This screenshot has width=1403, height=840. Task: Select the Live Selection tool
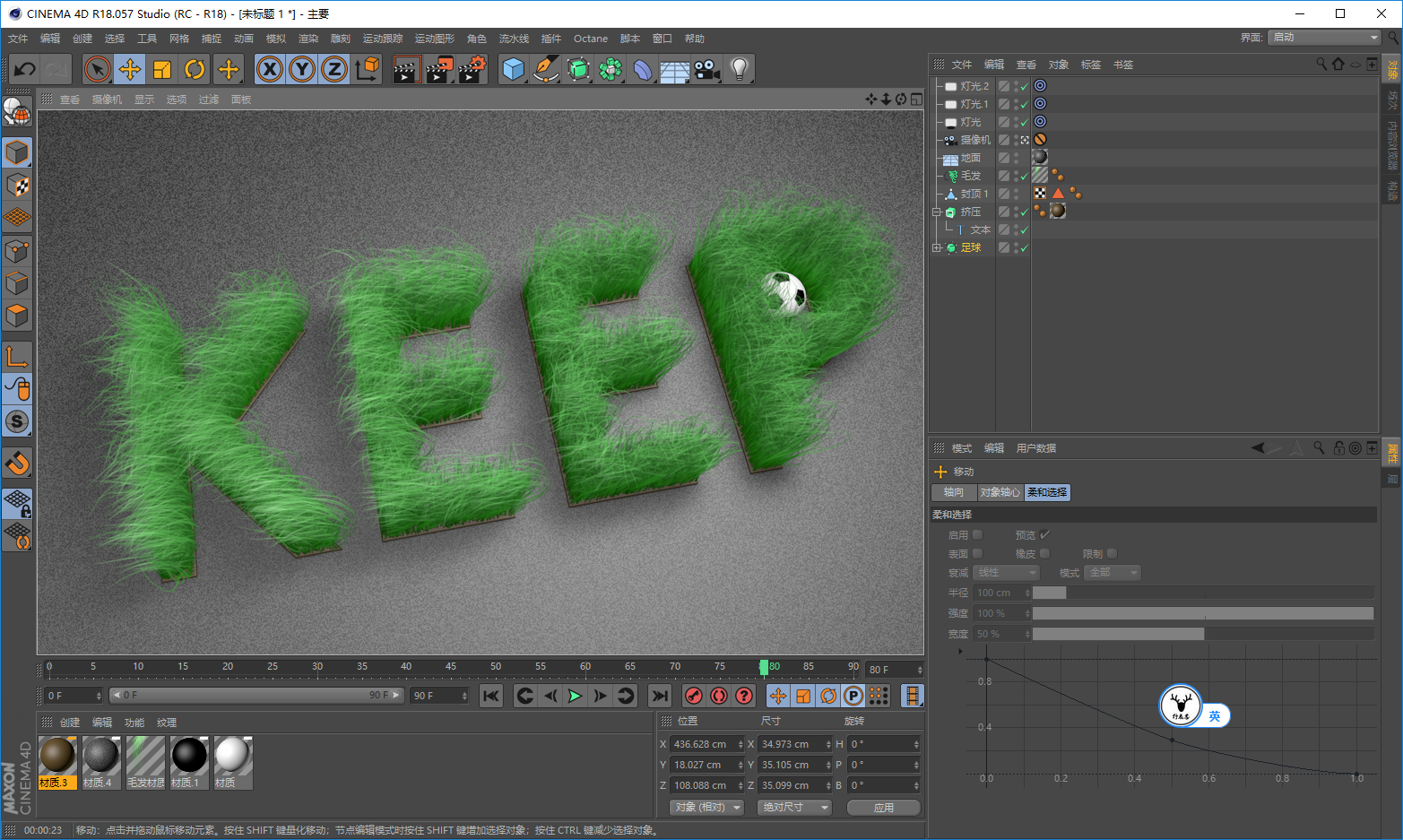pyautogui.click(x=98, y=69)
